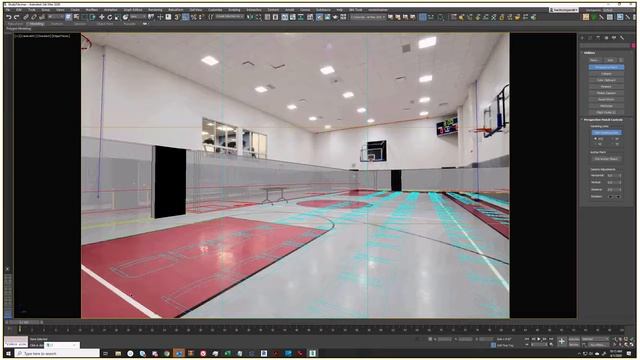The image size is (640, 360).
Task: Open the Rendered Frame Window icon
Action: pyautogui.click(x=327, y=17)
